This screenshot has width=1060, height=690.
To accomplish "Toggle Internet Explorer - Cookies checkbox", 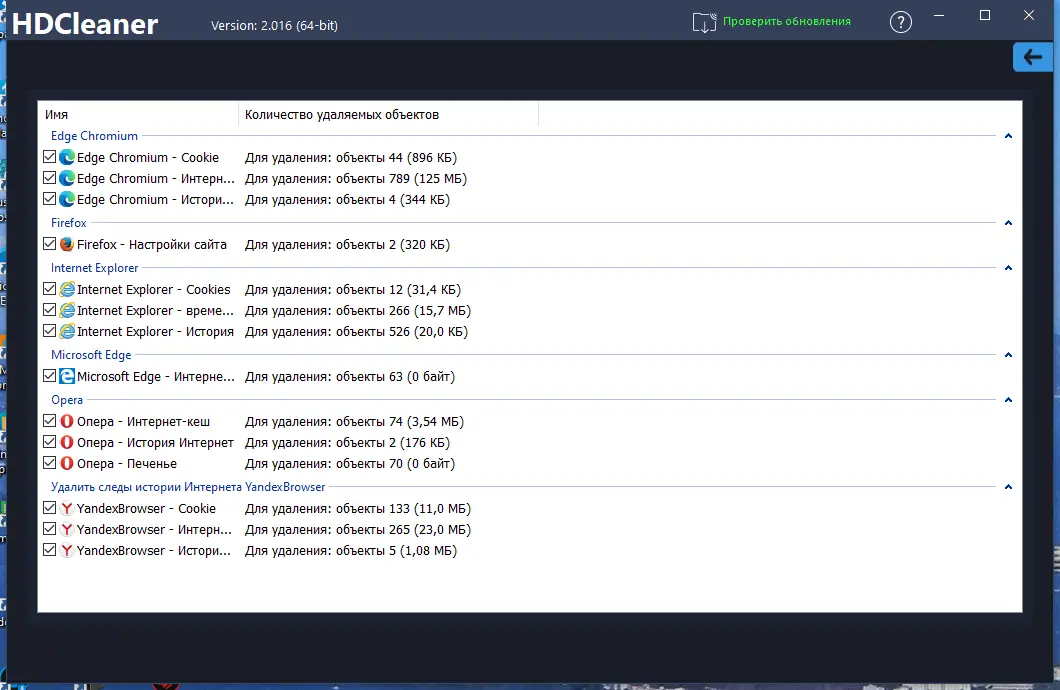I will pos(49,289).
